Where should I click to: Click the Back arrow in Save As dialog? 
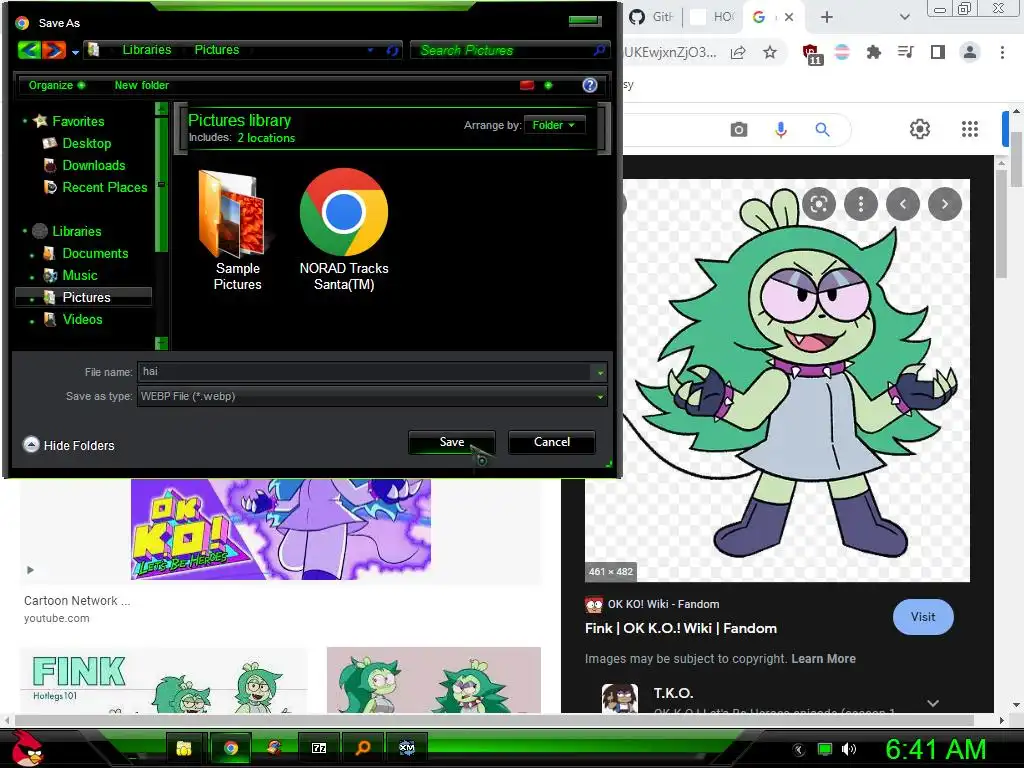tap(29, 50)
